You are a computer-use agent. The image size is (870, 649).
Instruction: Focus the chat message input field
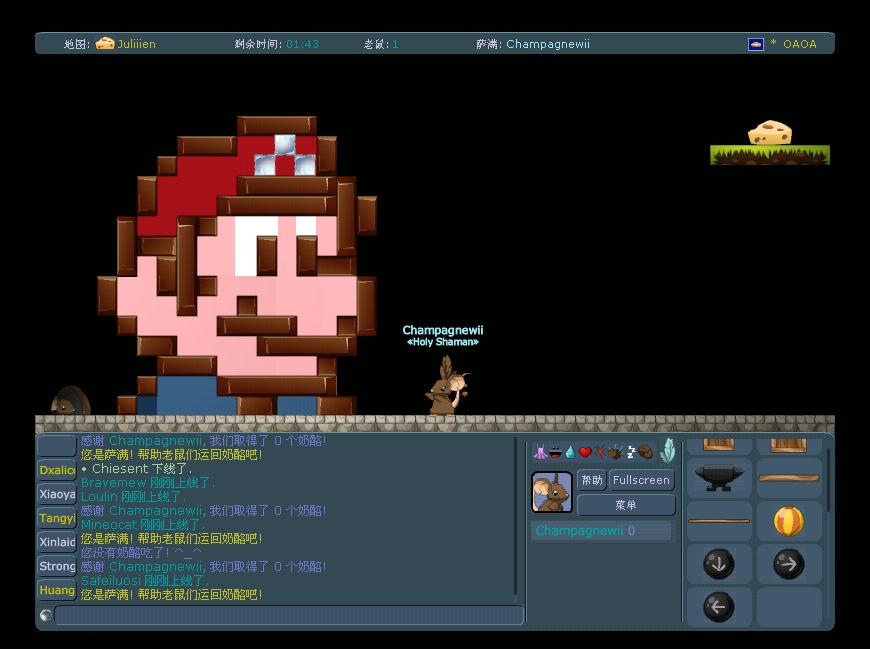pos(289,615)
